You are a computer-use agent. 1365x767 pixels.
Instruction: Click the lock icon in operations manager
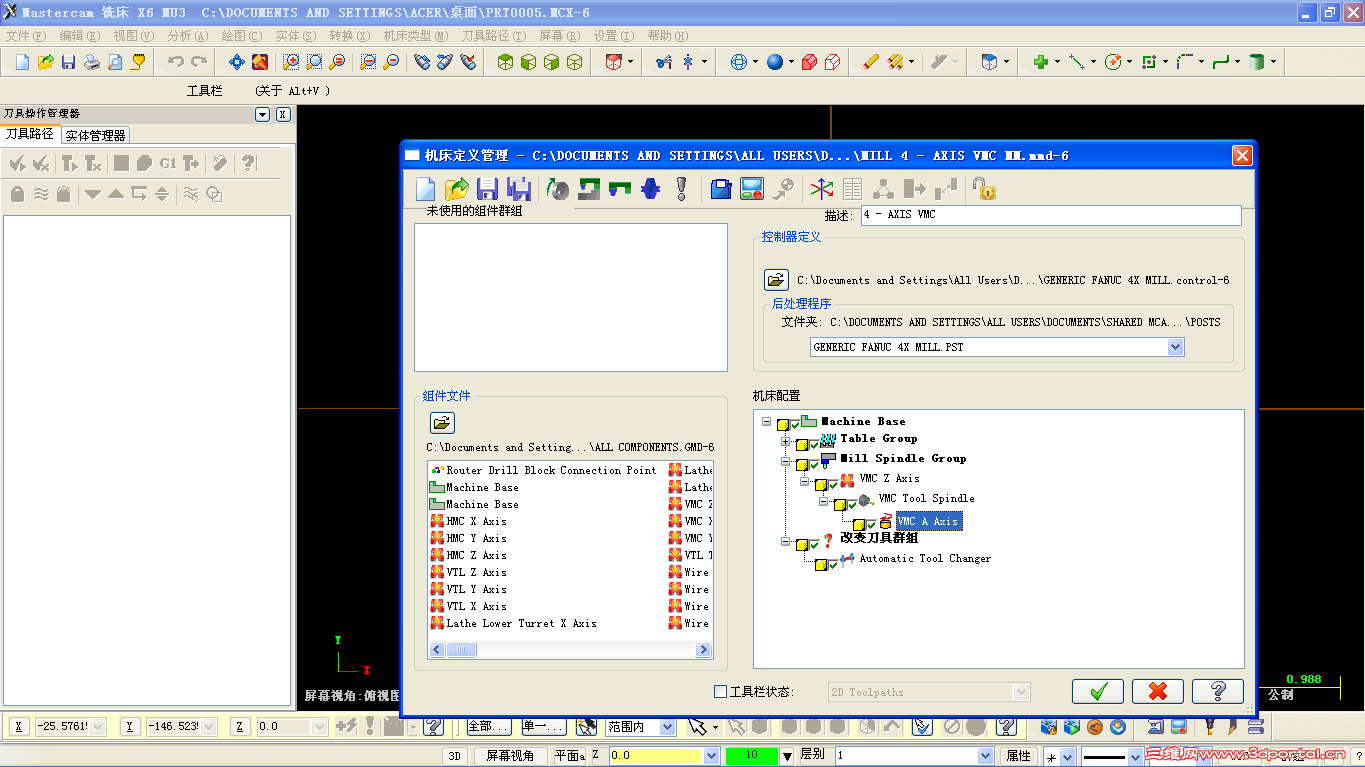[17, 194]
